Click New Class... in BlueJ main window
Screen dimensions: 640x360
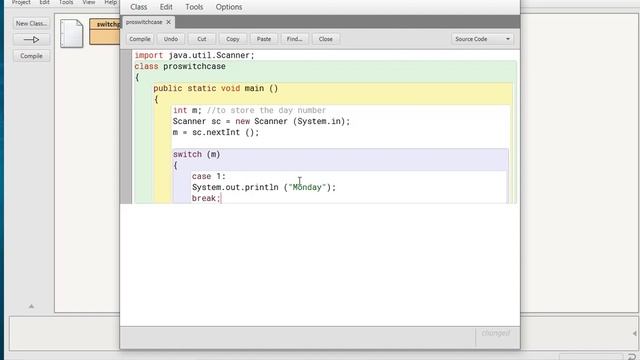[31, 24]
